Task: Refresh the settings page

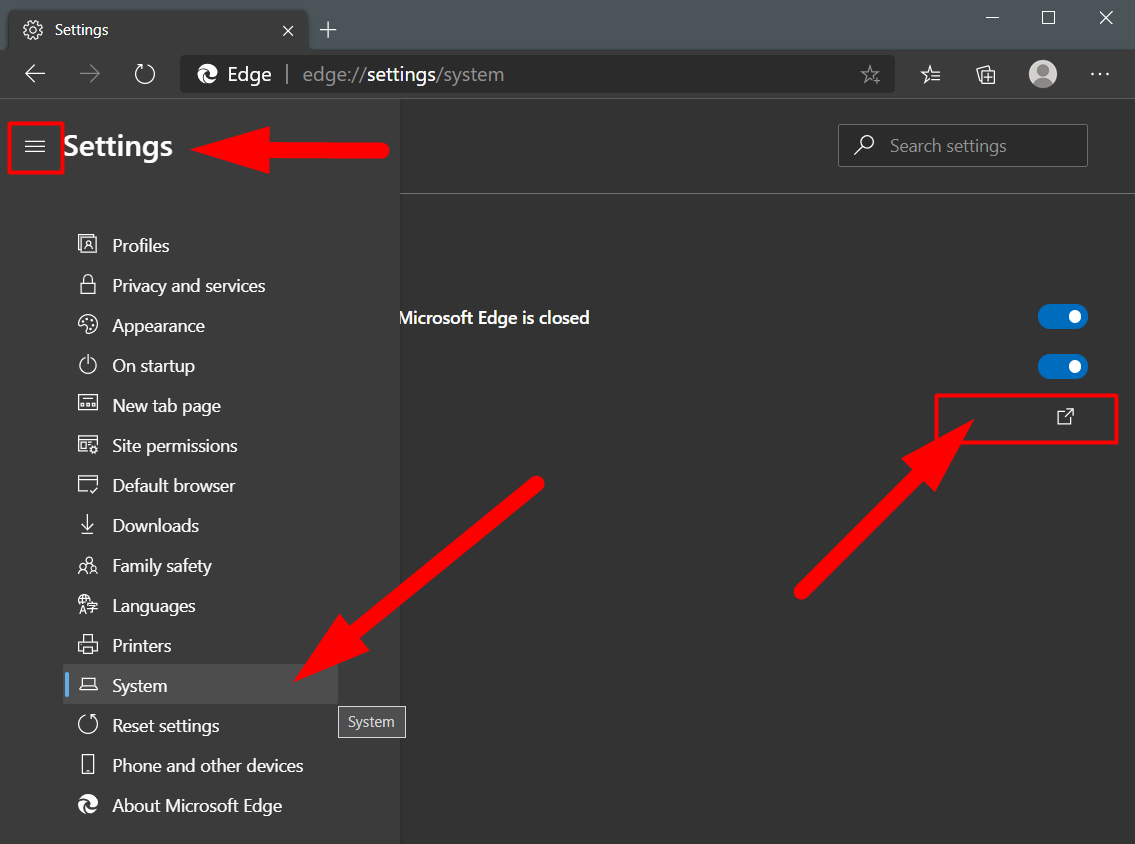Action: click(145, 74)
